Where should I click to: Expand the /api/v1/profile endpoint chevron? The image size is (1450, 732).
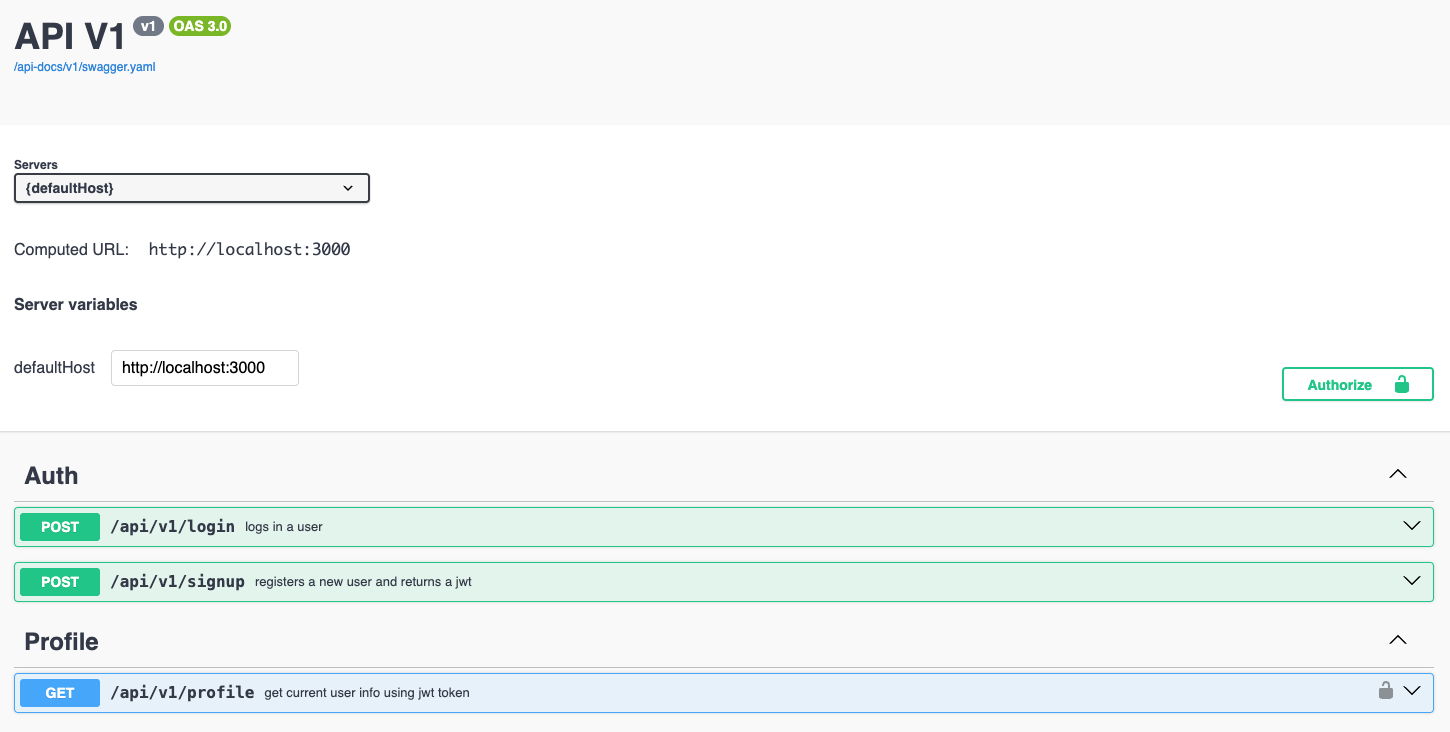pos(1412,690)
